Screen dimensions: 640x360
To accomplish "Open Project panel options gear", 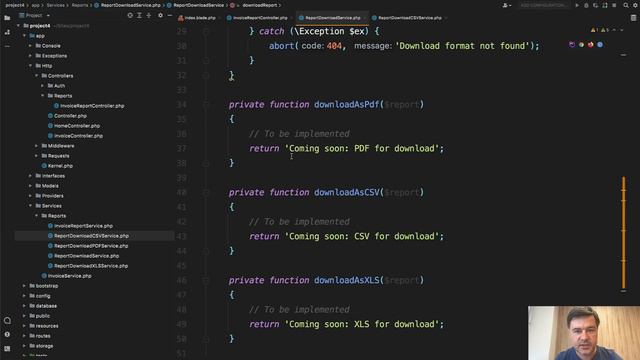I will click(160, 16).
